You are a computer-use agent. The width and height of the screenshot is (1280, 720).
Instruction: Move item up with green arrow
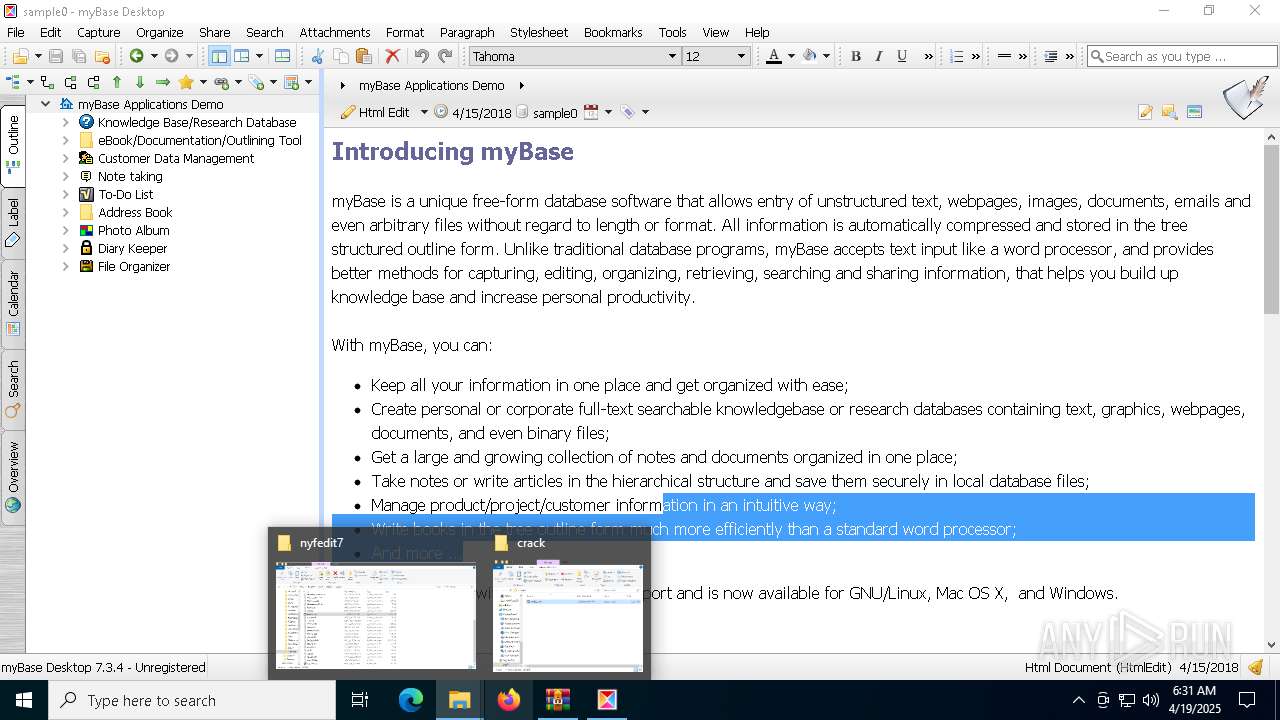pyautogui.click(x=117, y=82)
